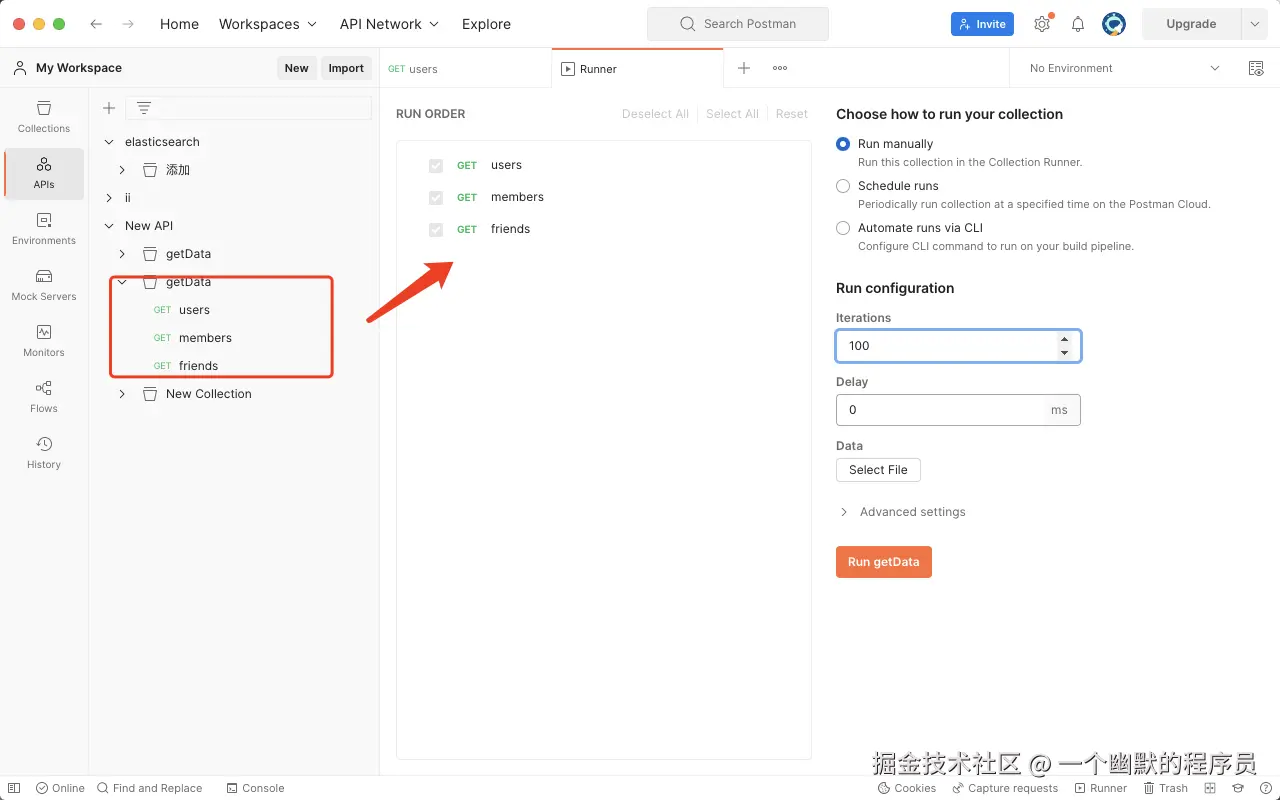Open the tab options ellipsis menu
Viewport: 1280px width, 800px height.
coord(780,68)
